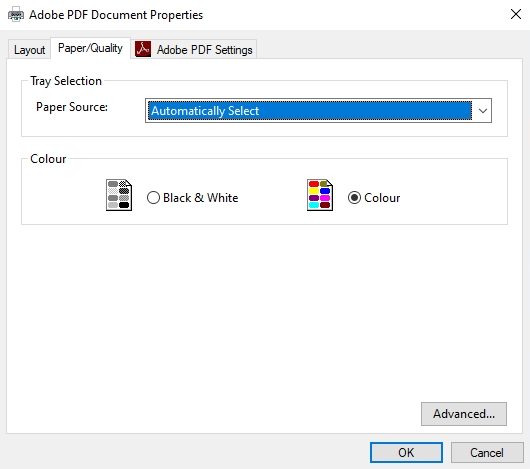The width and height of the screenshot is (530, 469).
Task: Open the Adobe PDF Settings tab
Action: click(x=194, y=50)
